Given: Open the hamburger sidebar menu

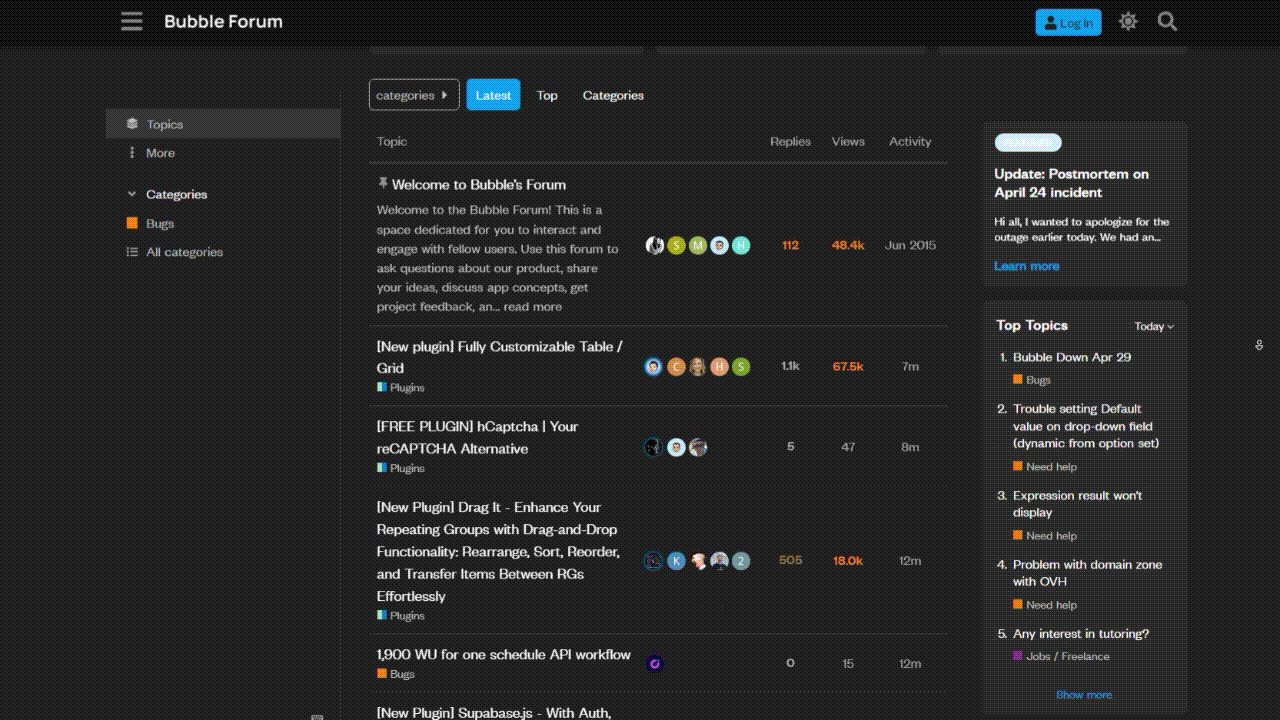Looking at the screenshot, I should pos(132,22).
